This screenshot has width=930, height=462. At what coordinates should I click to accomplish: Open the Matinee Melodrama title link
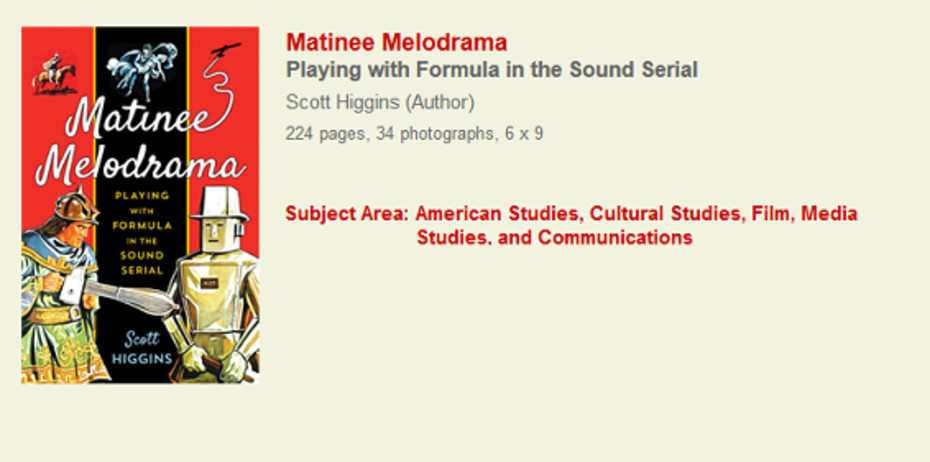[396, 42]
